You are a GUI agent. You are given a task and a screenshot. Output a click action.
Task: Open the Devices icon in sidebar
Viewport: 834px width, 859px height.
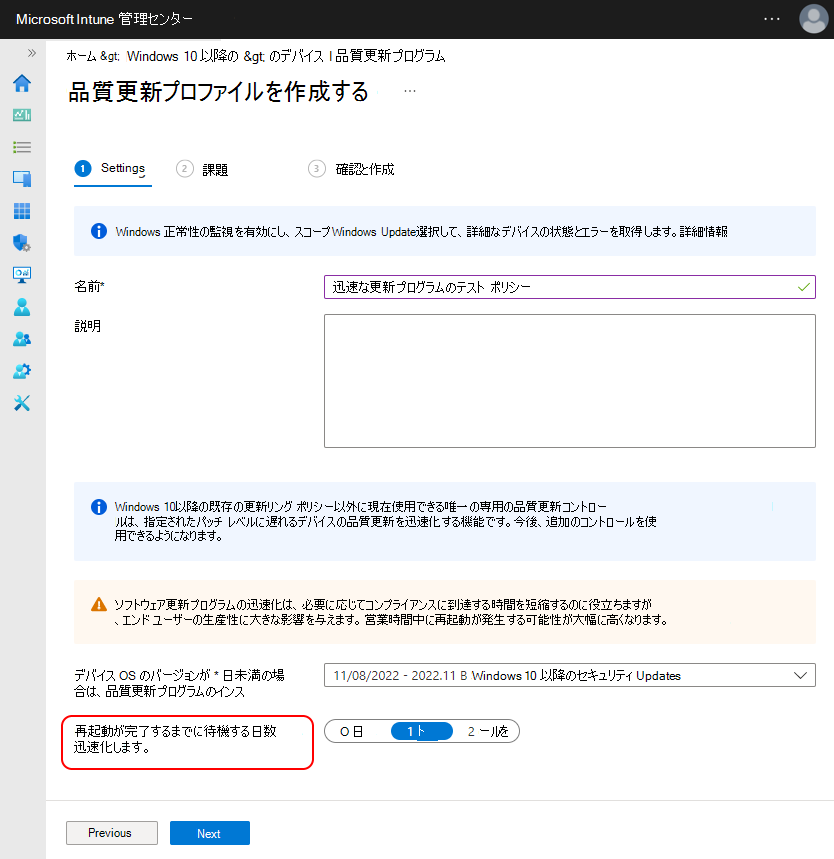tap(22, 179)
